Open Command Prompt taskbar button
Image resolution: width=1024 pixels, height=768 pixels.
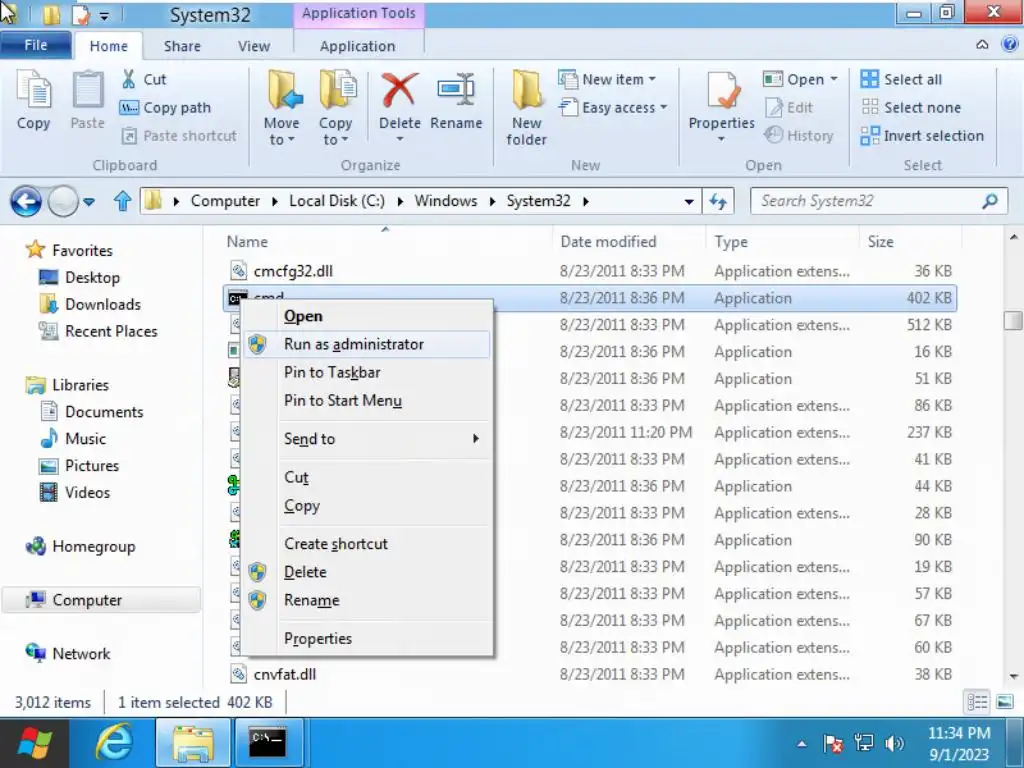(x=268, y=743)
